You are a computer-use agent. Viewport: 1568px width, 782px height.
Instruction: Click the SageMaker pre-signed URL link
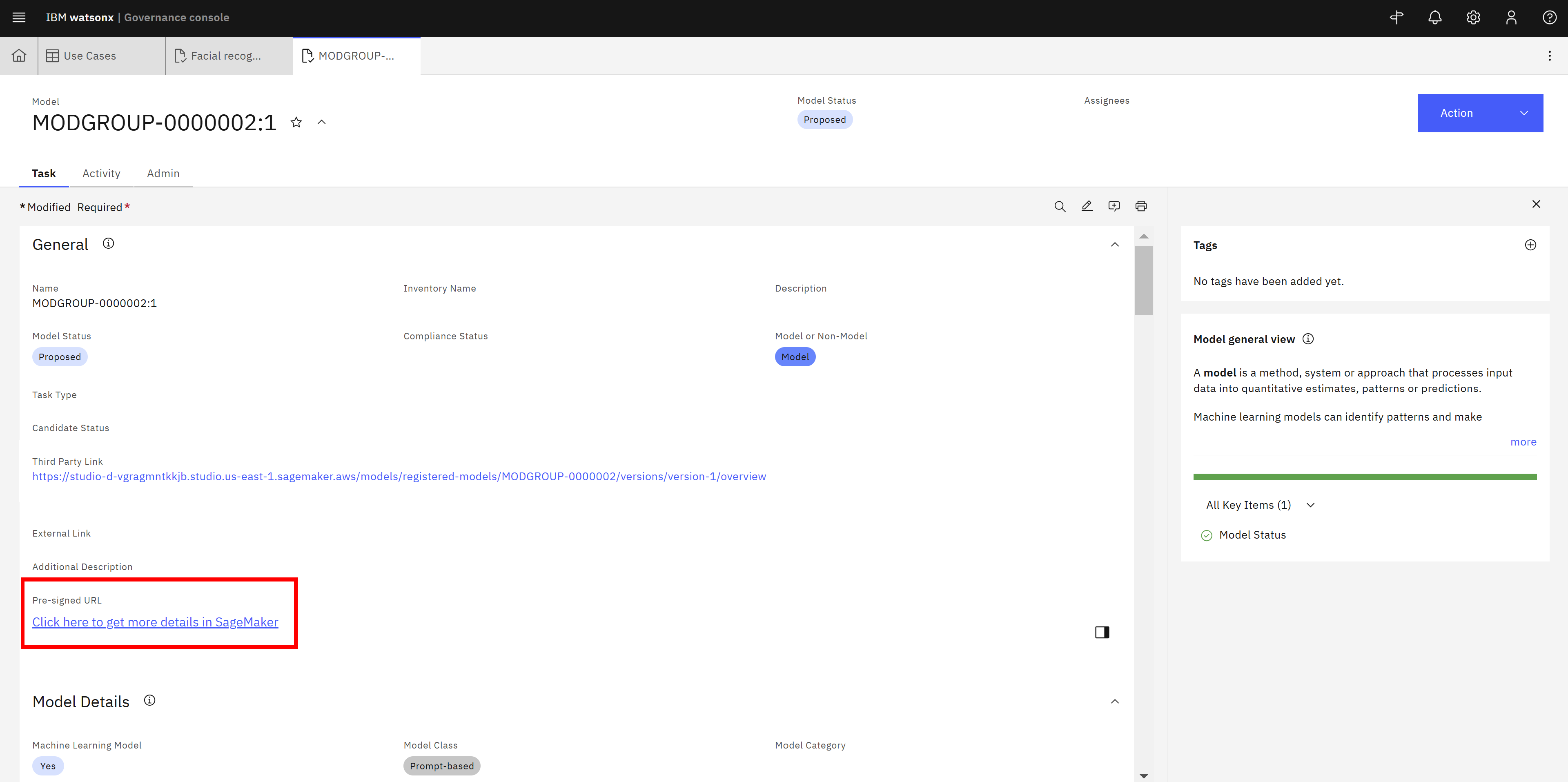point(155,622)
